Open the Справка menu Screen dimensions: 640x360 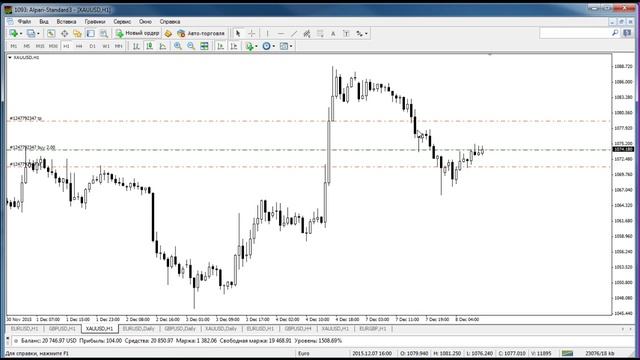pyautogui.click(x=170, y=22)
